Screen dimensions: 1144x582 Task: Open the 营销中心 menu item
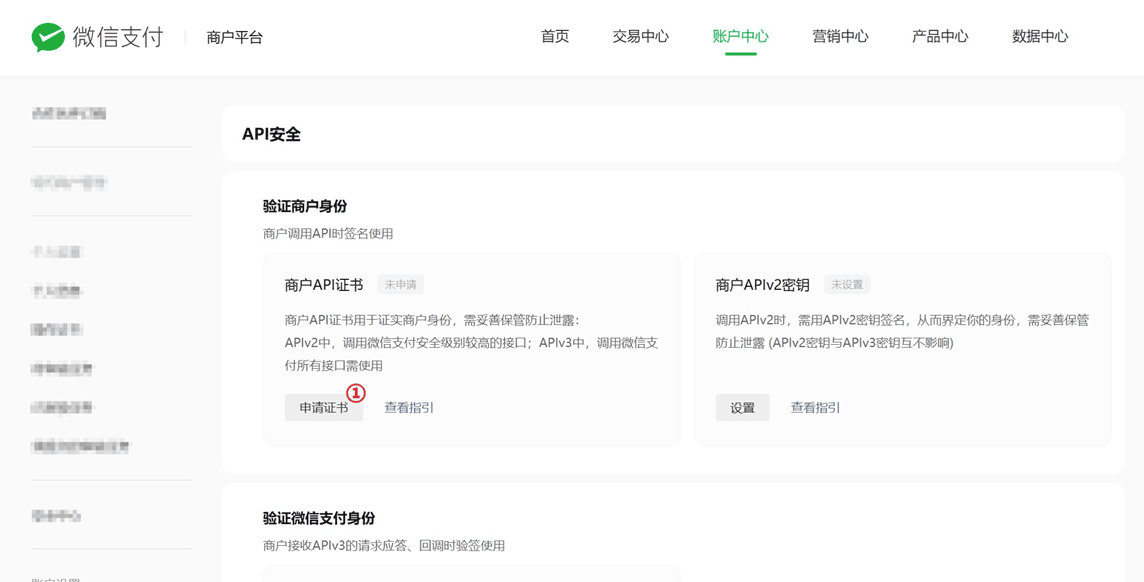pos(840,36)
